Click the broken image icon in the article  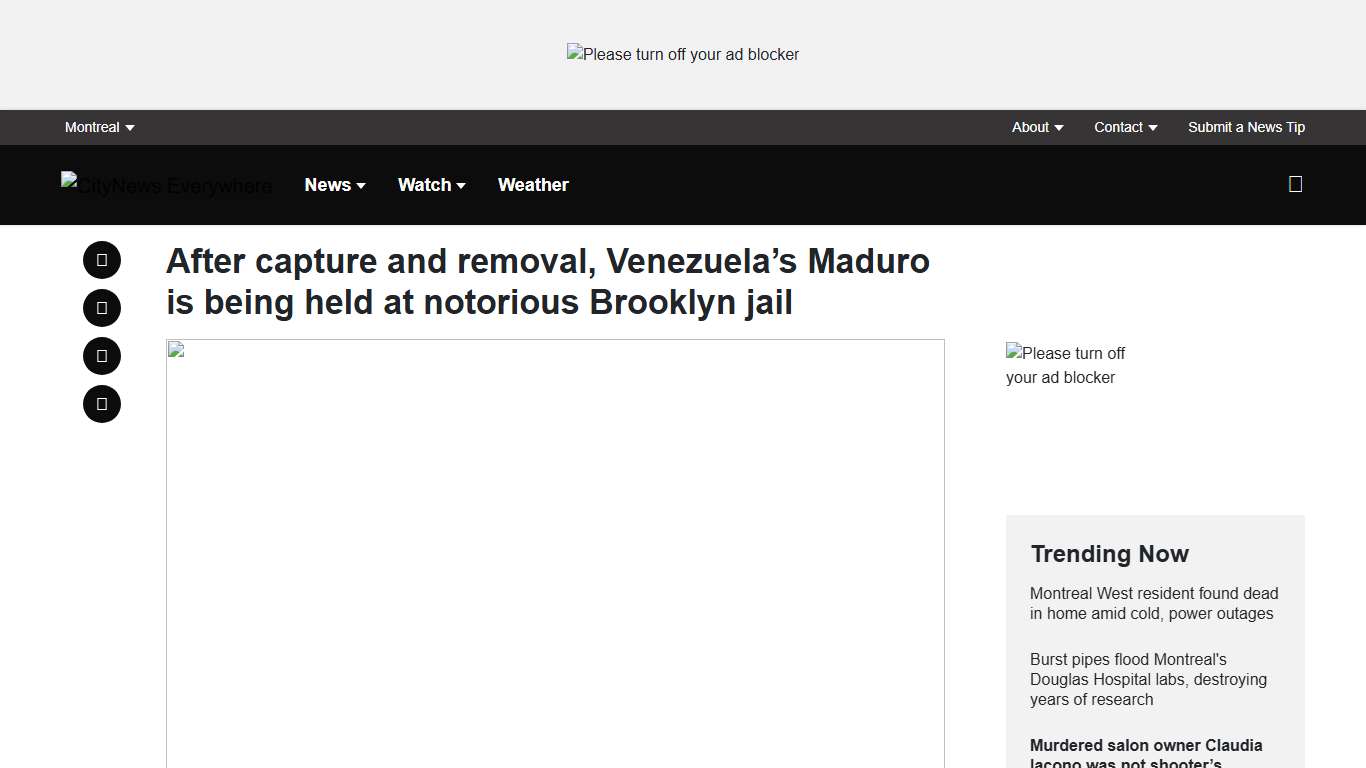click(178, 349)
